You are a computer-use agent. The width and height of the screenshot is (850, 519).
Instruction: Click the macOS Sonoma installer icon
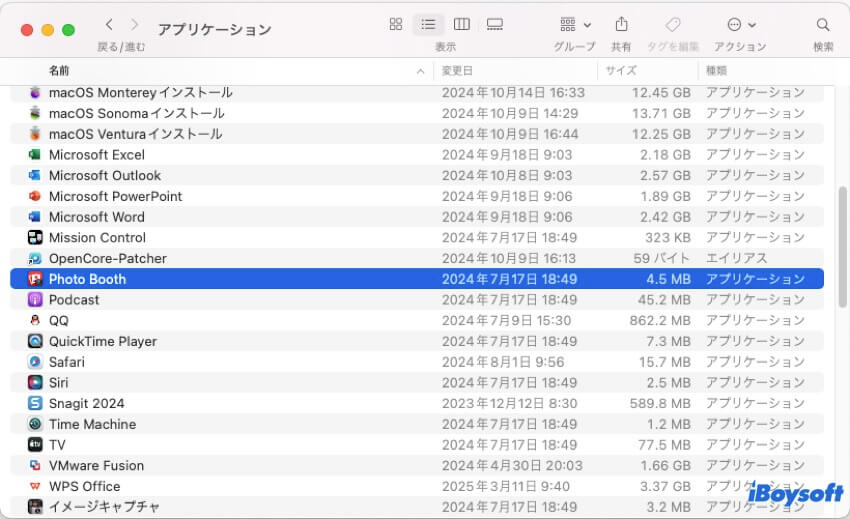tap(35, 113)
